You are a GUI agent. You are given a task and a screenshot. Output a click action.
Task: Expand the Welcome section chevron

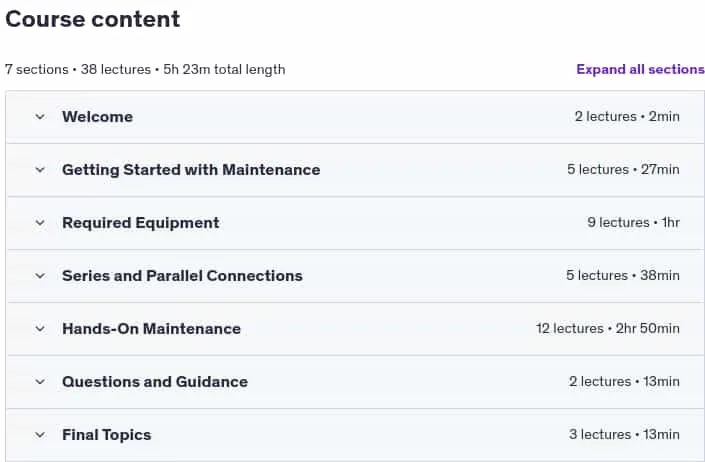(40, 117)
